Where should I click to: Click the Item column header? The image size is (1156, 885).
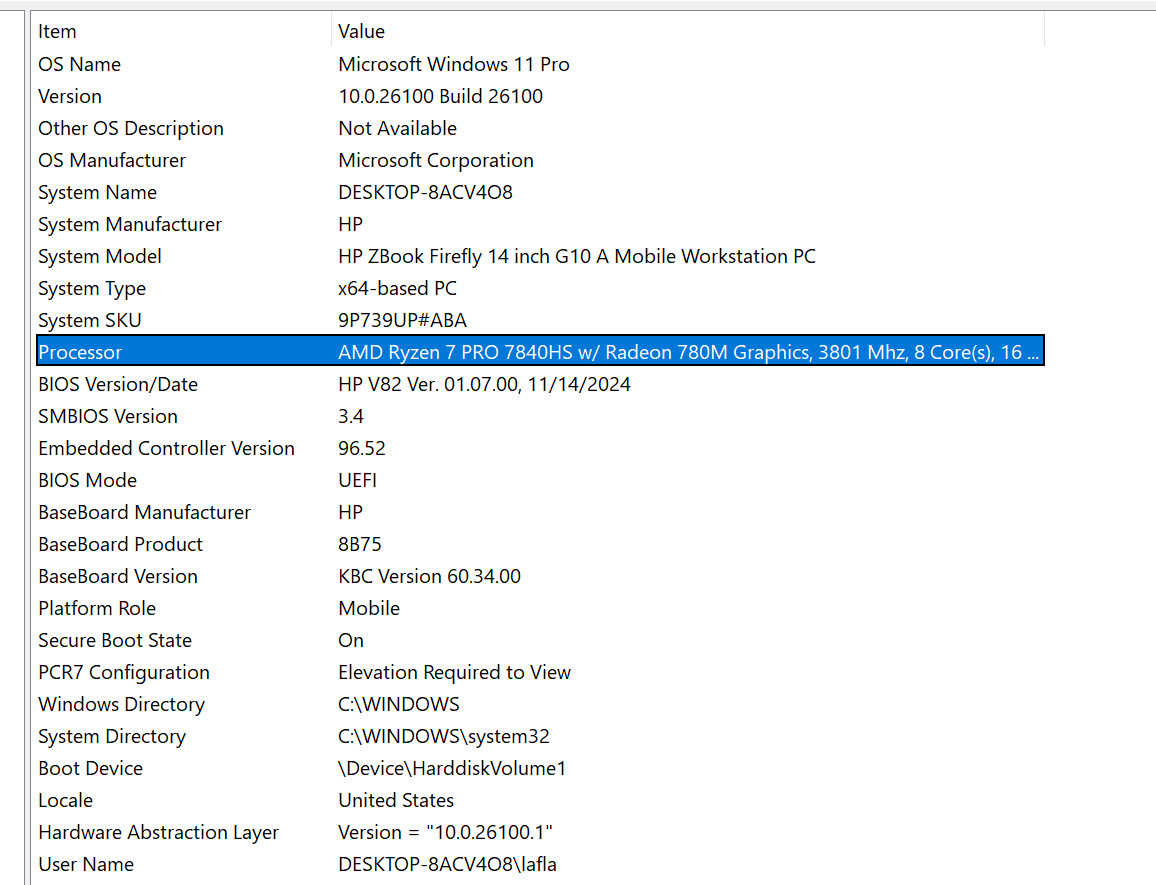pyautogui.click(x=183, y=32)
